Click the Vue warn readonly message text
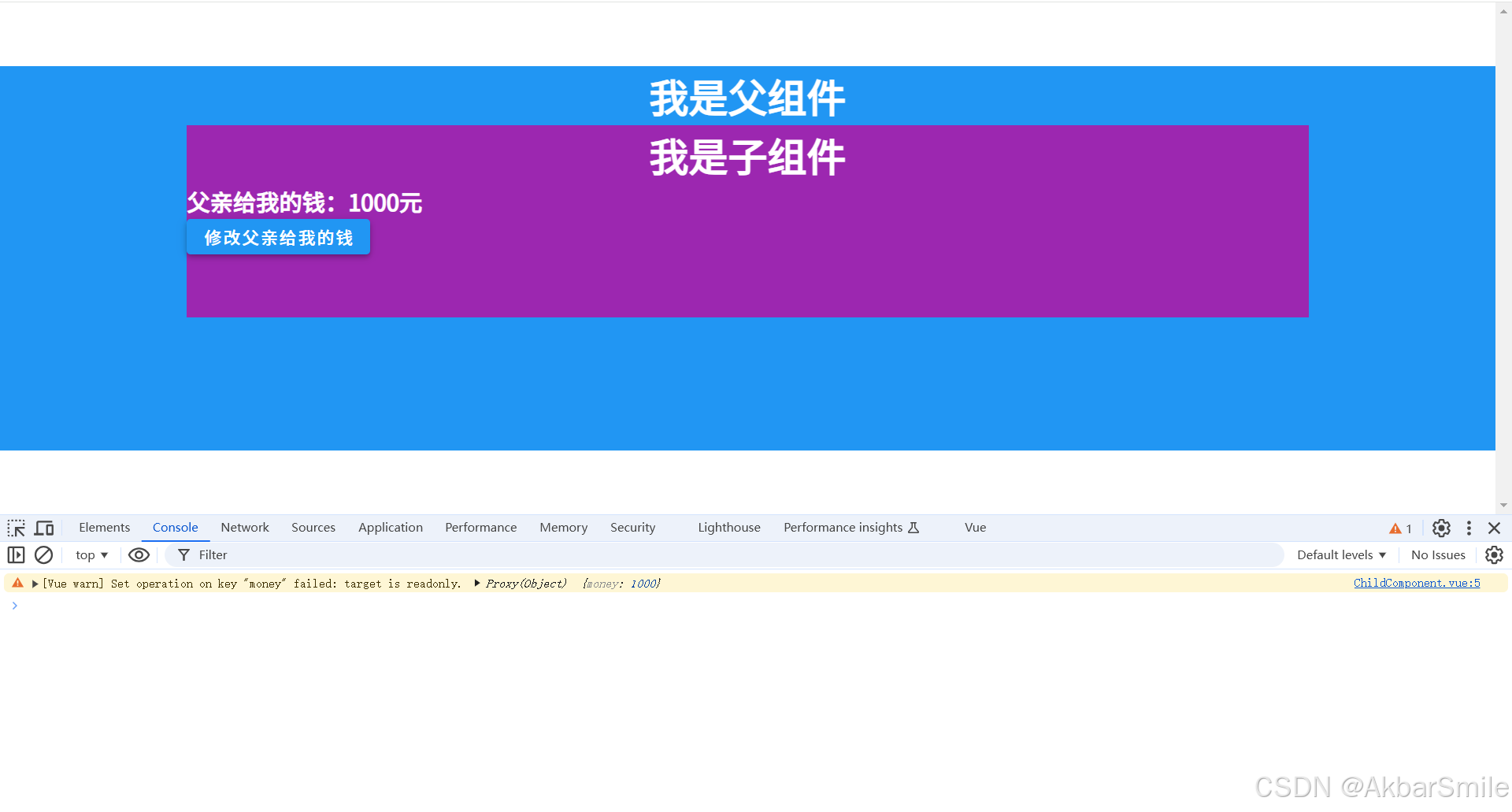The image size is (1512, 812). click(252, 584)
